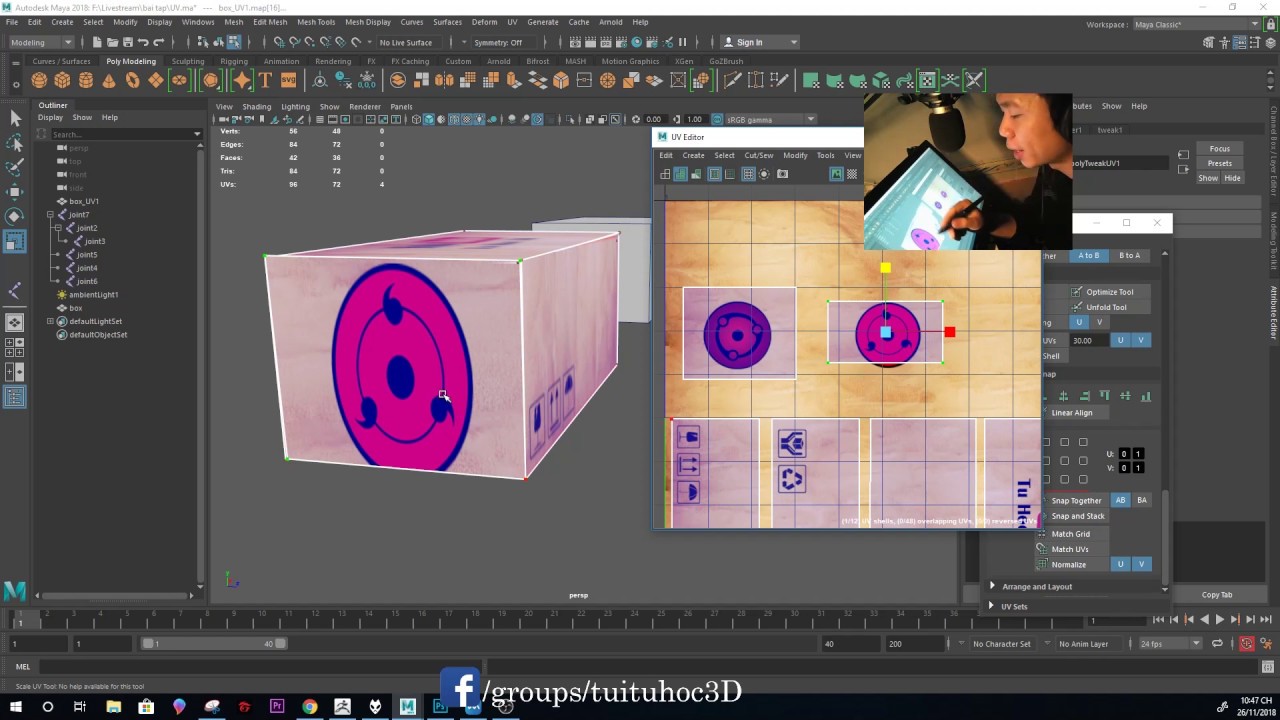This screenshot has width=1280, height=720.
Task: Toggle the BA option for Snap Together
Action: click(1142, 500)
